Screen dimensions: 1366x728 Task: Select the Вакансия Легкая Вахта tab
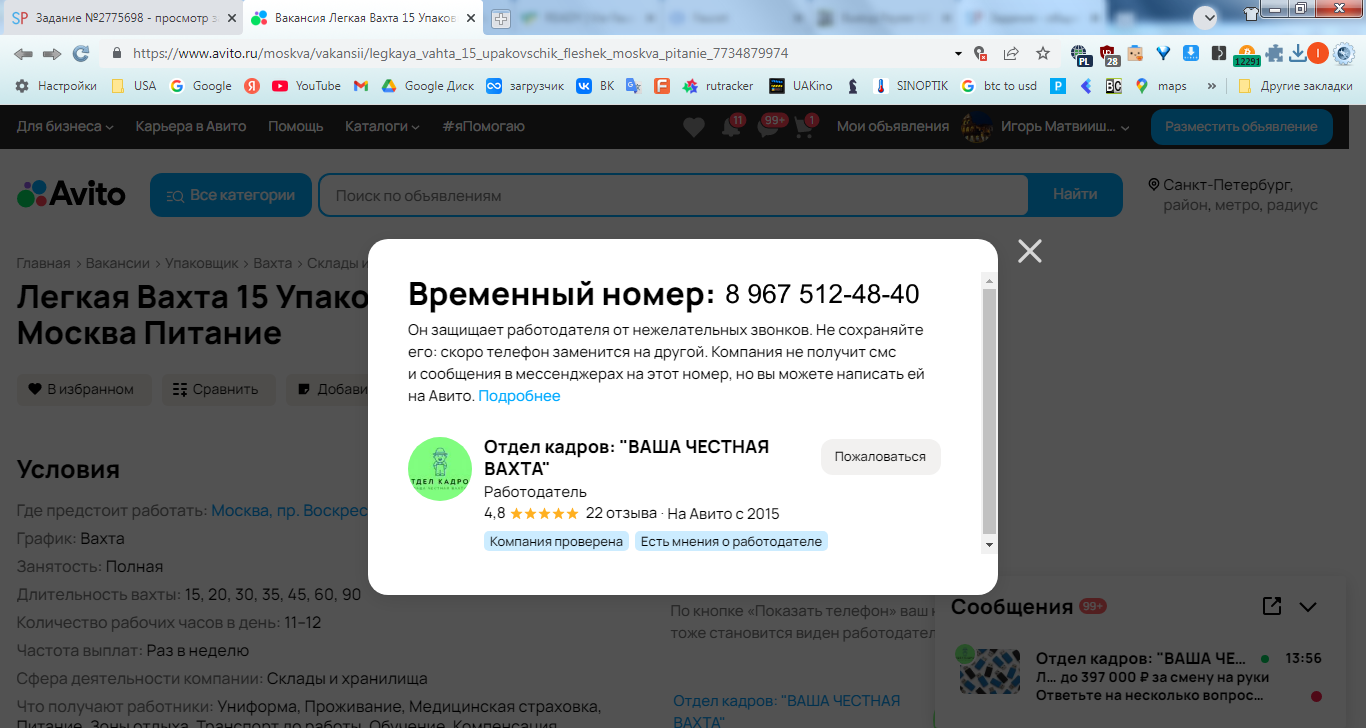coord(365,18)
